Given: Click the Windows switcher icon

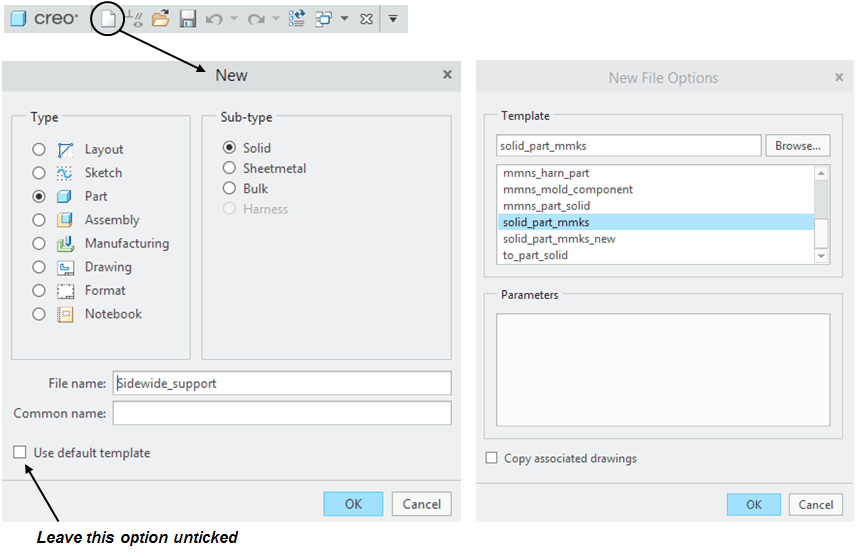Looking at the screenshot, I should click(x=324, y=19).
